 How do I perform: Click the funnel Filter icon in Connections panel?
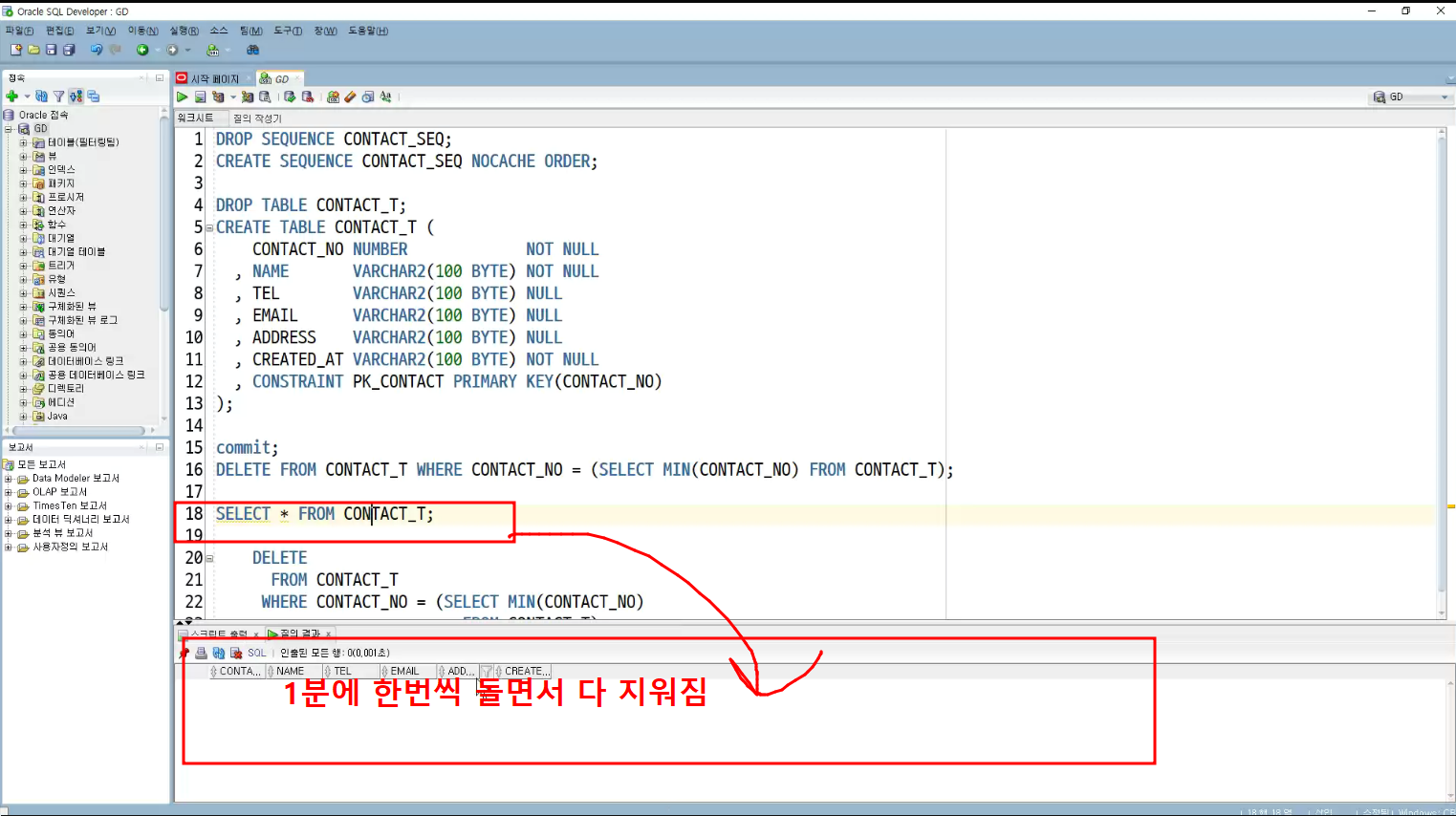[x=58, y=97]
